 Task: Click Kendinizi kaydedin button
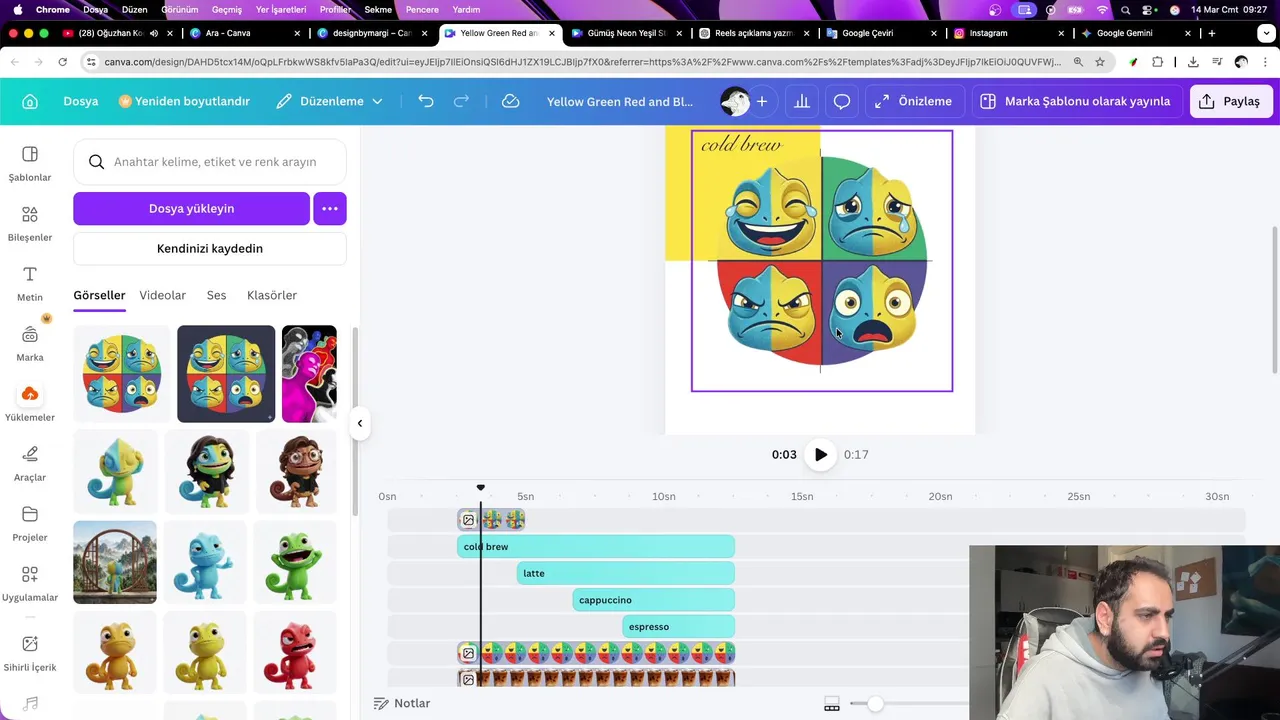210,248
